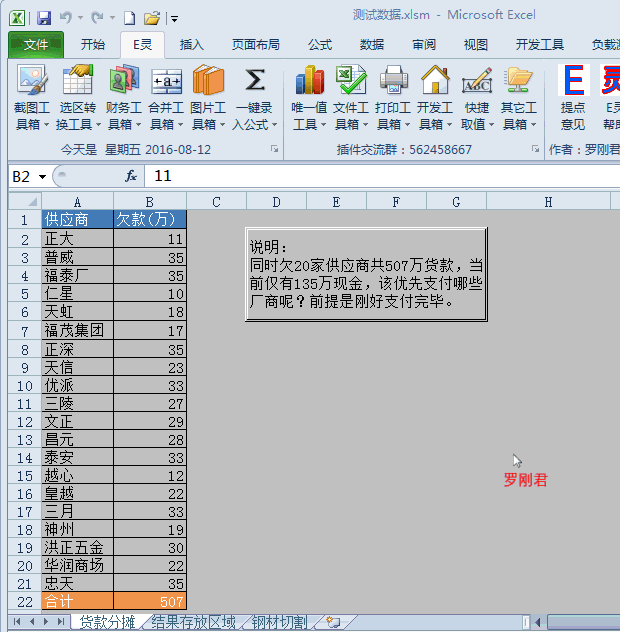Expand the customize quick access toolbar arrow
This screenshot has width=620, height=632.
click(x=174, y=19)
